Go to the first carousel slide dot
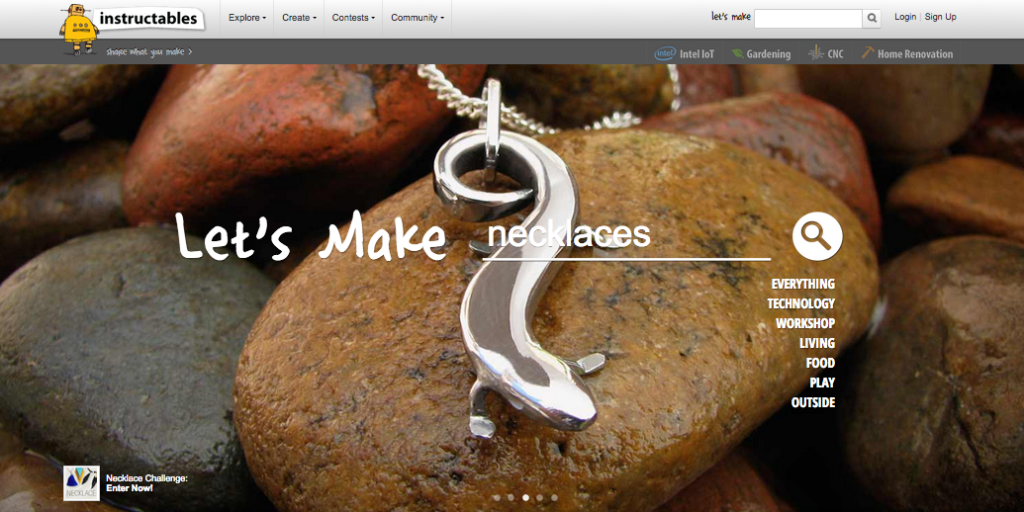1024x512 pixels. point(497,498)
